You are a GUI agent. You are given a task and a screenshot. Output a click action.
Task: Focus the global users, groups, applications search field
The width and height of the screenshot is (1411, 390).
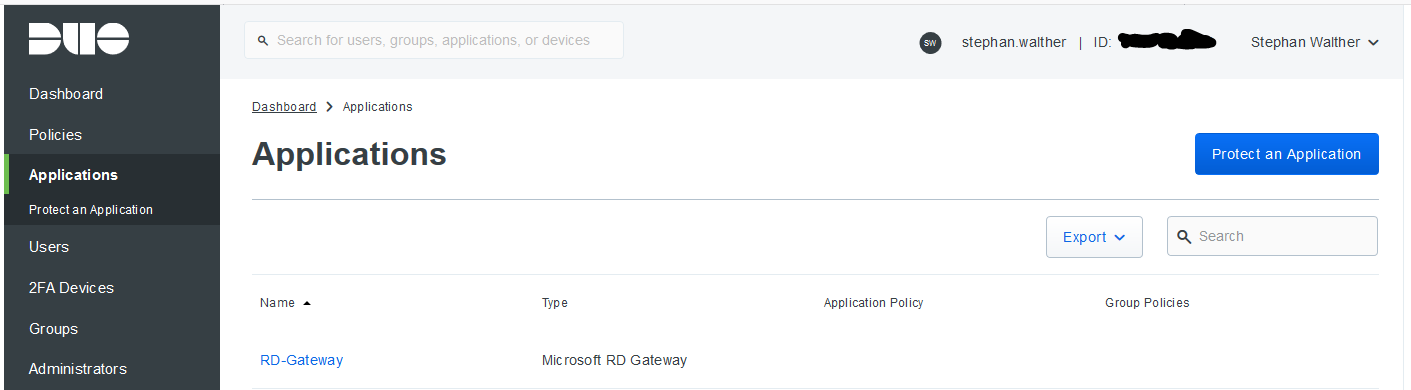click(x=434, y=40)
